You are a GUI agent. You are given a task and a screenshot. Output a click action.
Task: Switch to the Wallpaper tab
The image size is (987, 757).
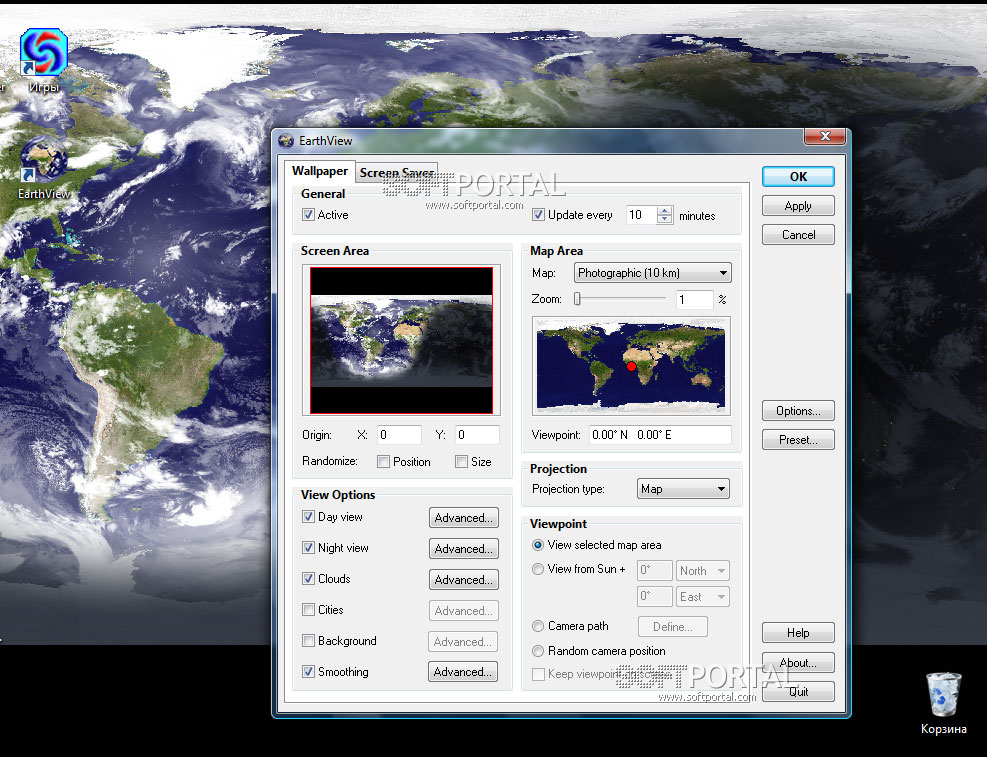pos(319,171)
